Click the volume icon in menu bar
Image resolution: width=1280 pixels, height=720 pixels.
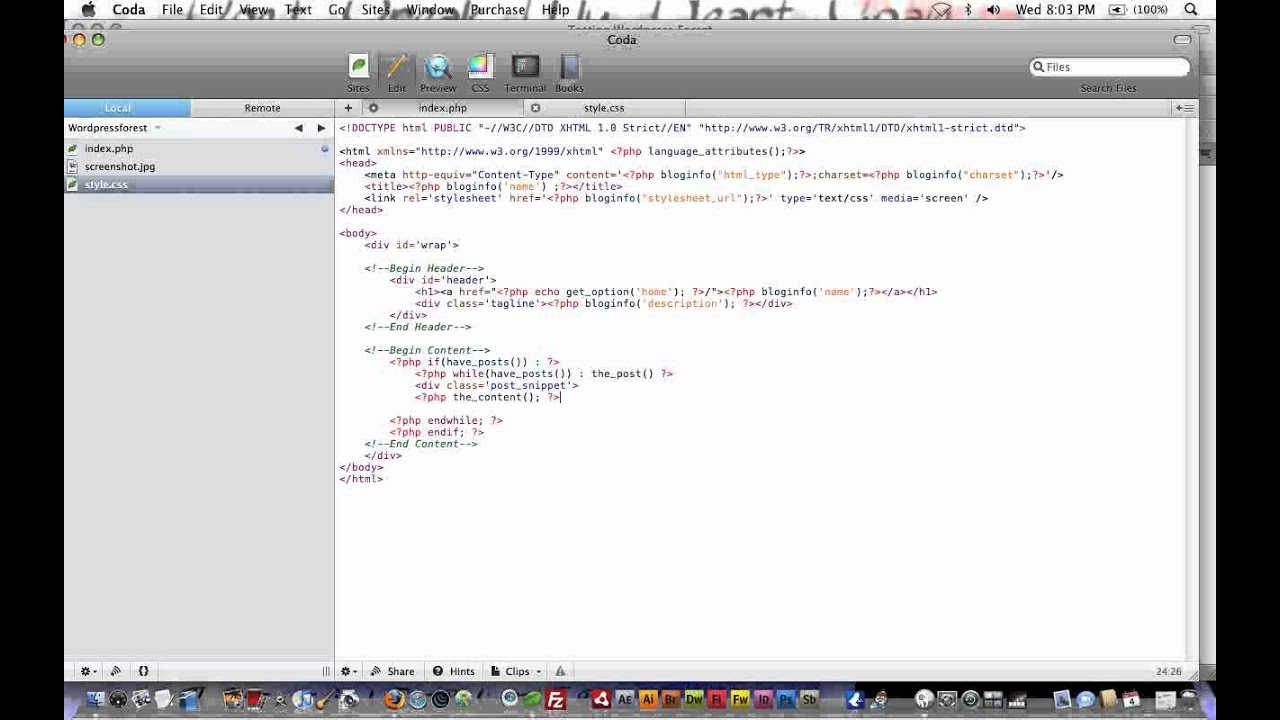[x=993, y=9]
